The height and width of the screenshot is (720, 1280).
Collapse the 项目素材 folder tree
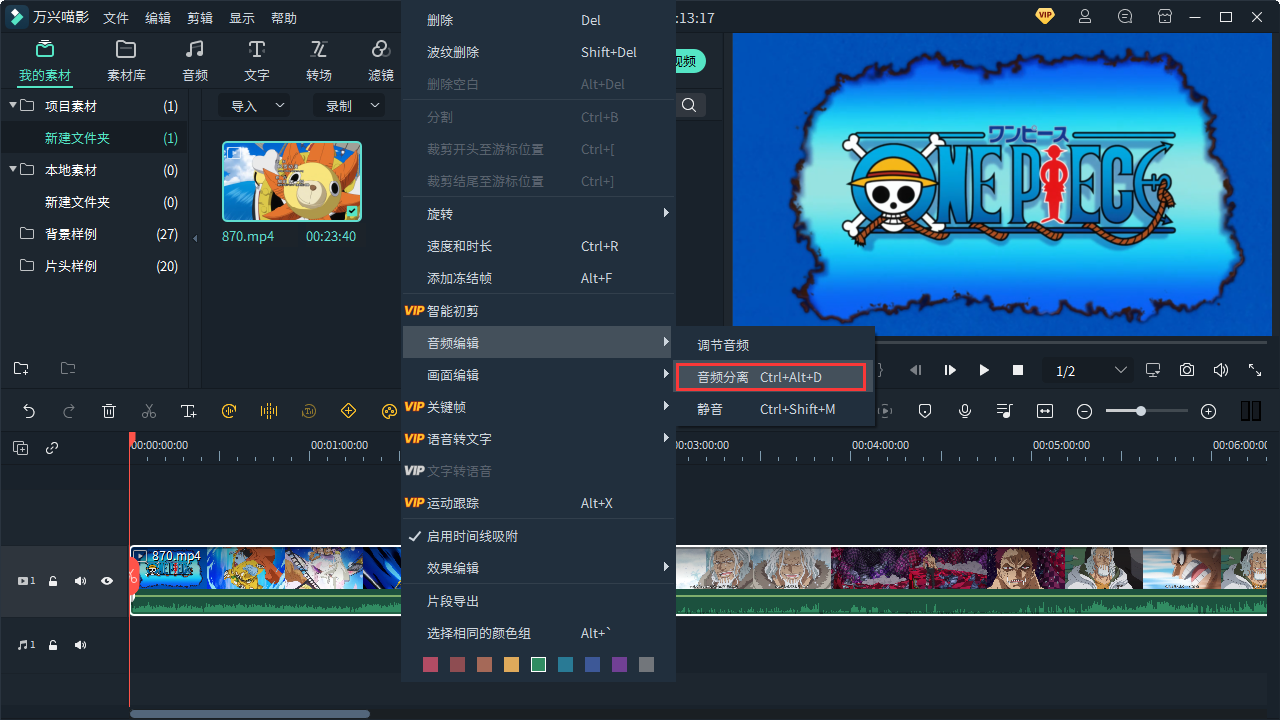click(x=11, y=105)
